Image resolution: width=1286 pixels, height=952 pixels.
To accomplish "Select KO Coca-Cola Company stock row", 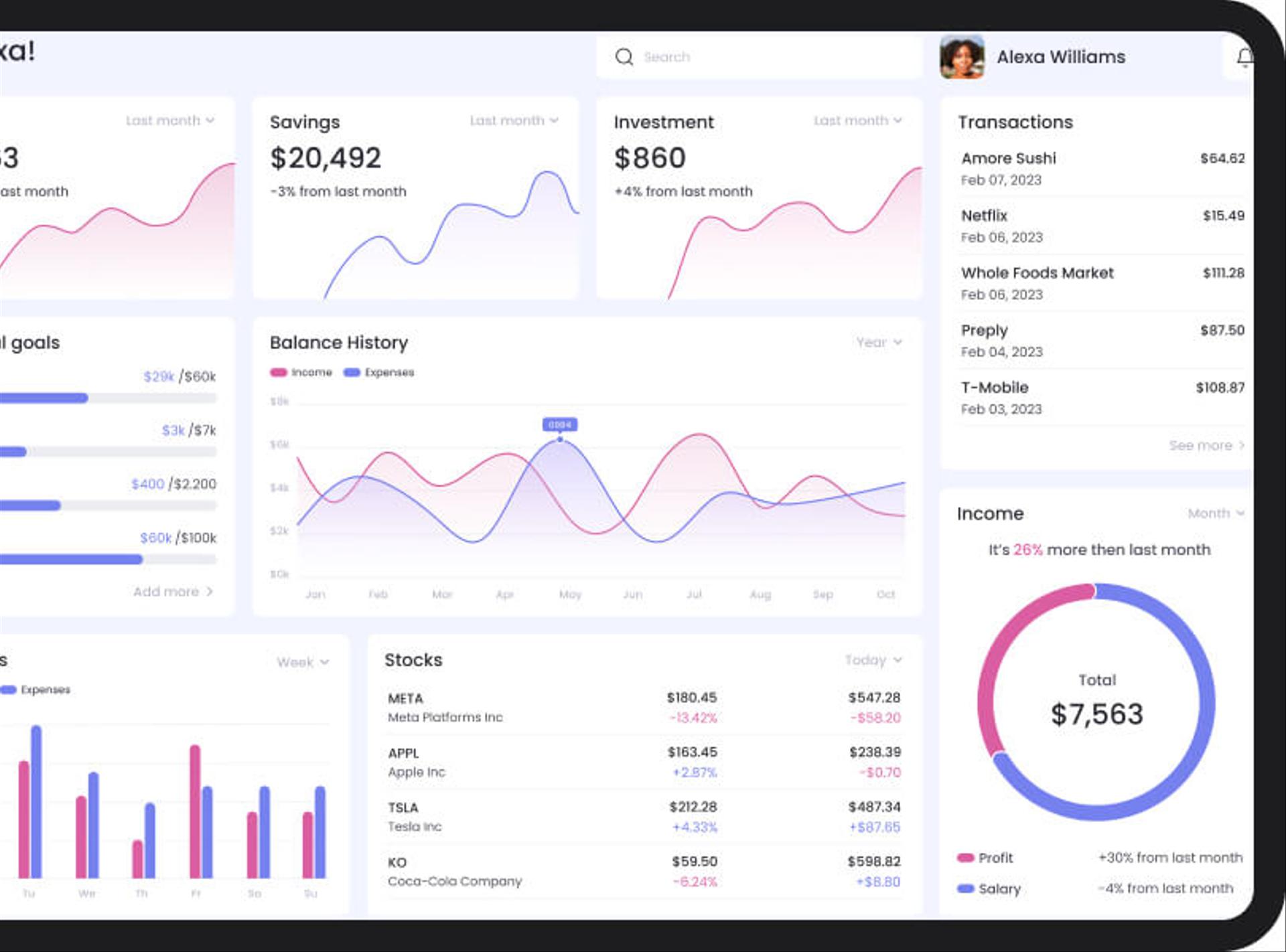I will point(644,872).
